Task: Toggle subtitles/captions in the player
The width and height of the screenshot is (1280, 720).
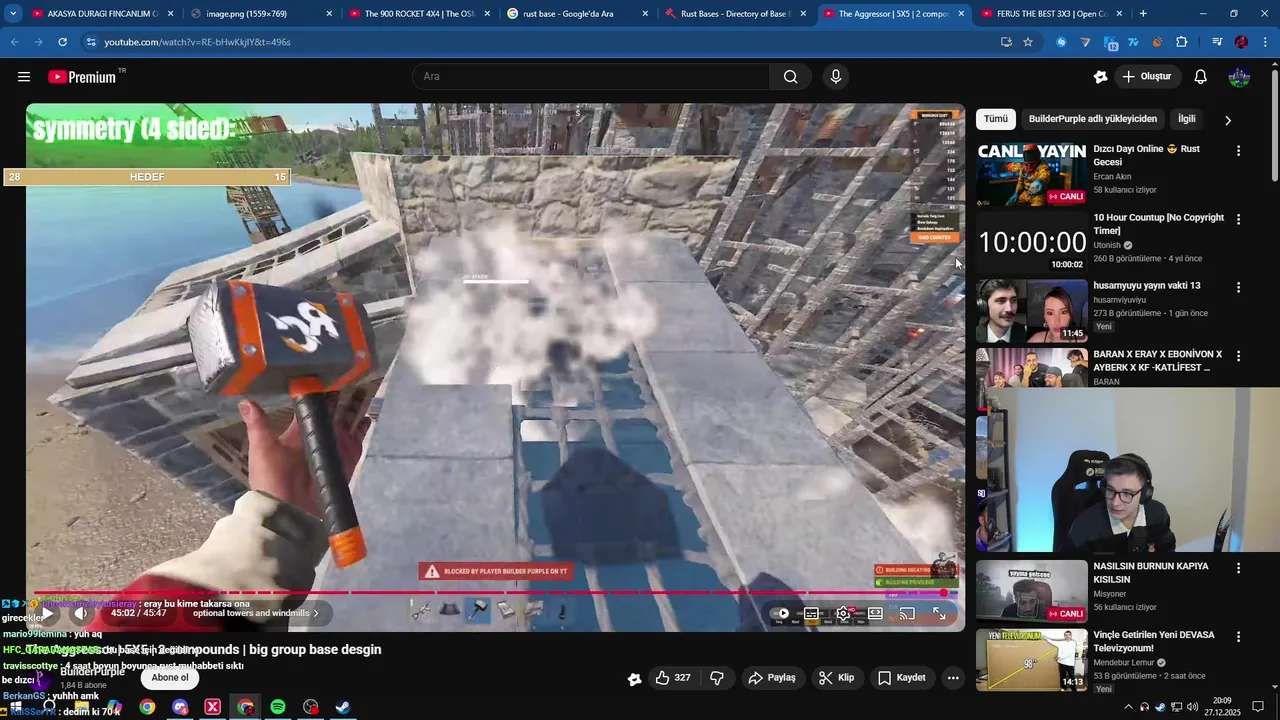Action: tap(812, 614)
